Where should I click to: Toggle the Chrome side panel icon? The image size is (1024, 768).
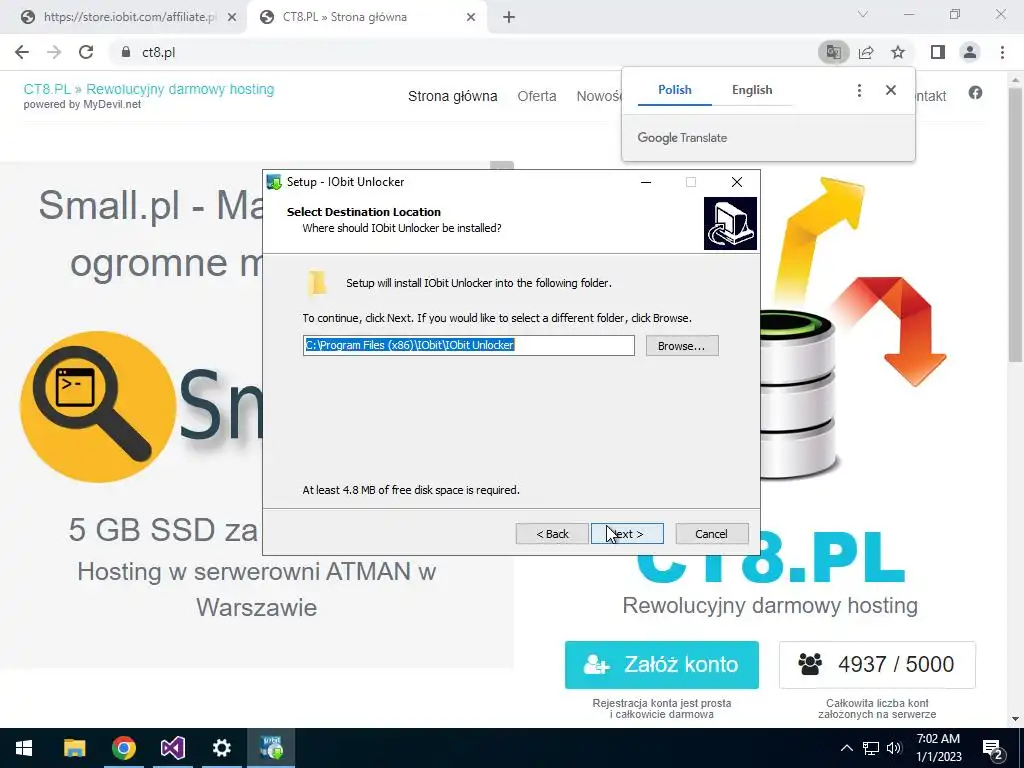938,52
